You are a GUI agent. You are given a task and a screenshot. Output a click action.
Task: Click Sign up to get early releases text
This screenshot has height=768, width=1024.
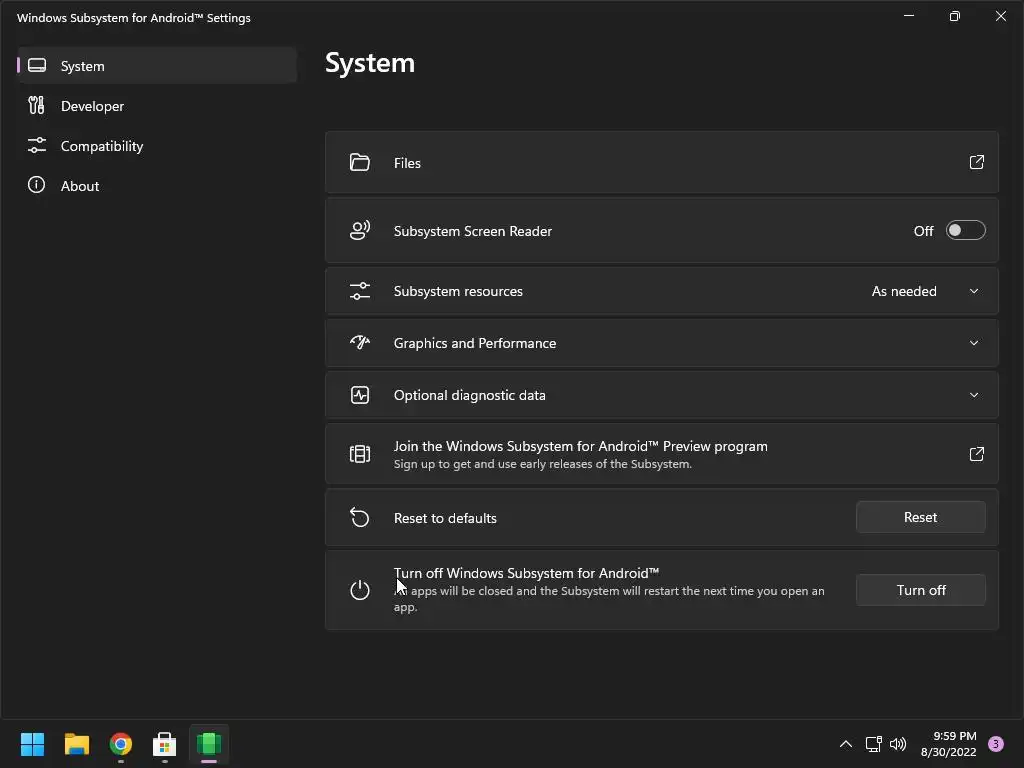tap(543, 464)
